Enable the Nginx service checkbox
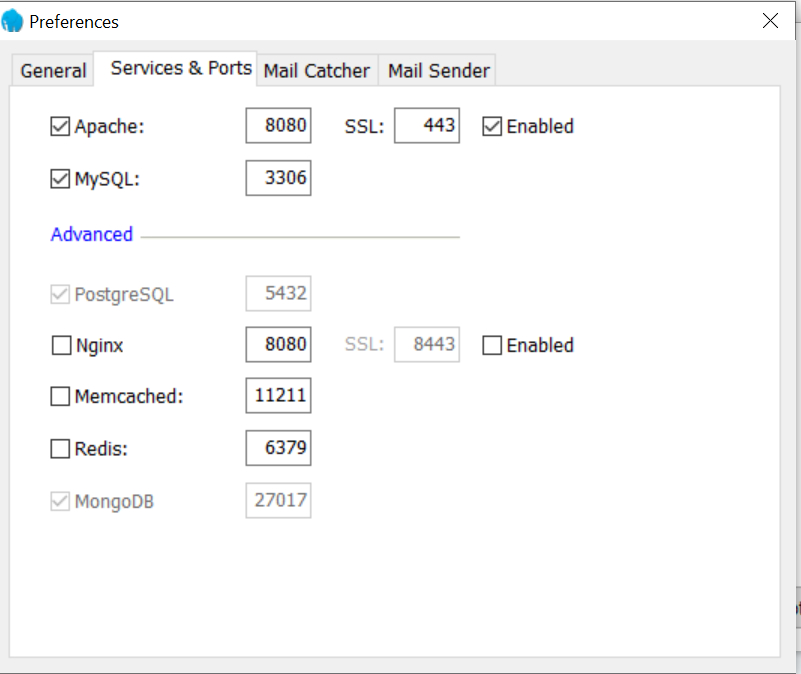The image size is (801, 674). tap(61, 346)
